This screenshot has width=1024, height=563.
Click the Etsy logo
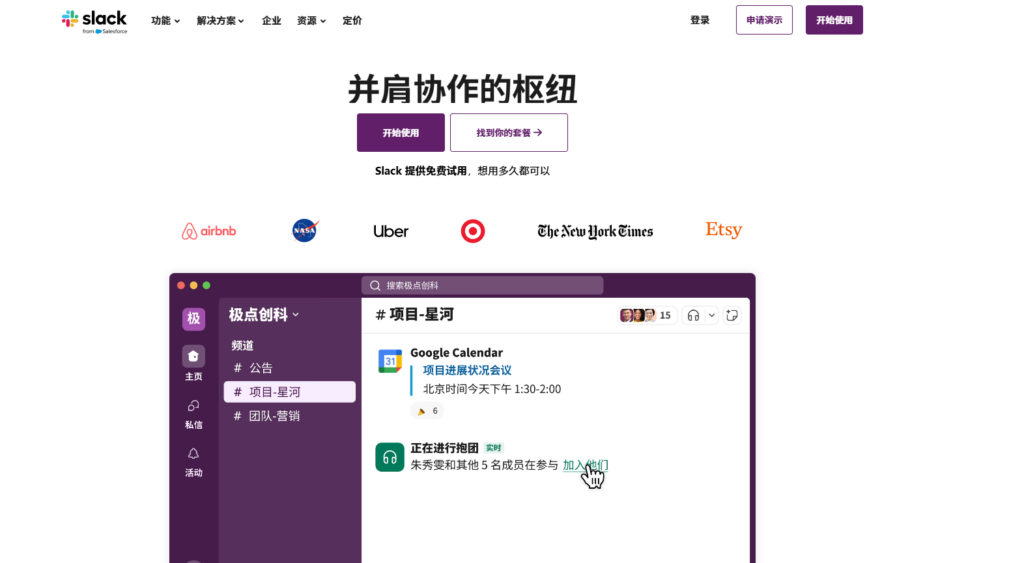[x=724, y=230]
